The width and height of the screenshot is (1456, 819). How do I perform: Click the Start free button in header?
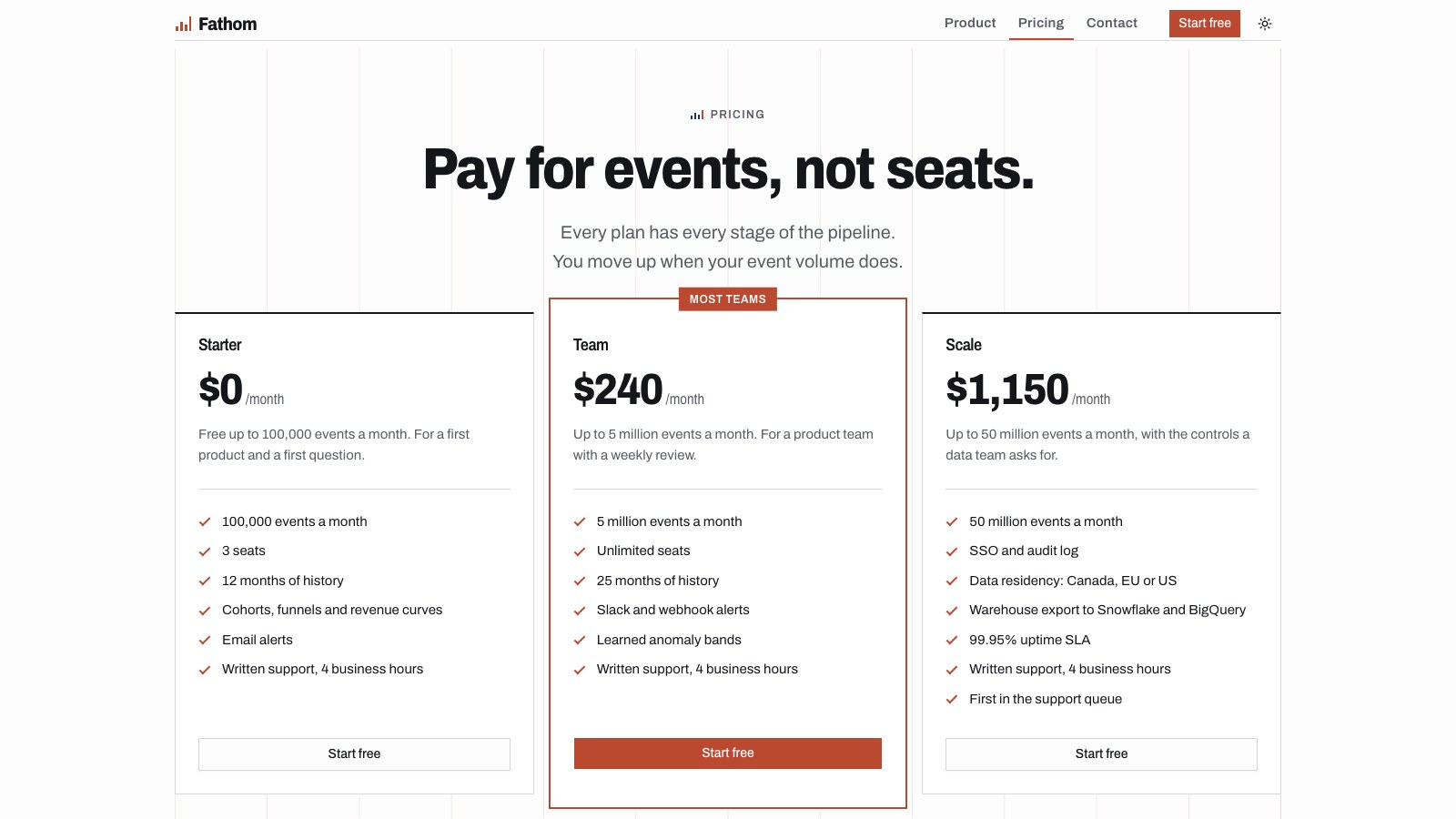coord(1205,24)
